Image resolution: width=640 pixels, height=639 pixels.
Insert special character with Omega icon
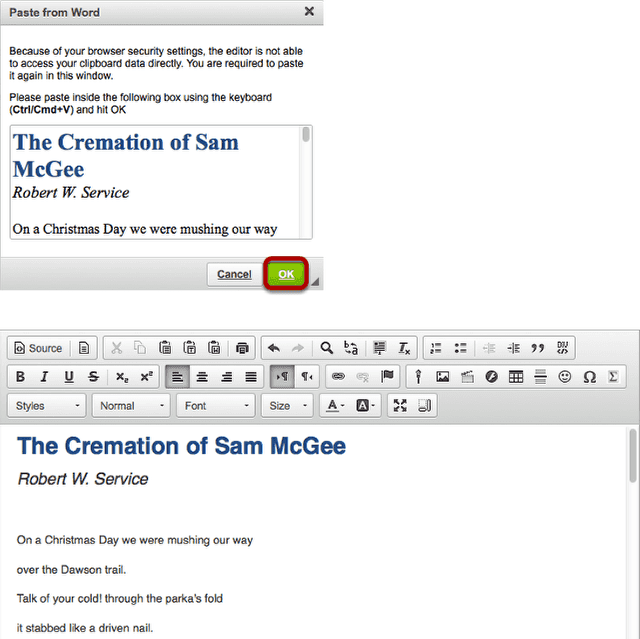pyautogui.click(x=589, y=377)
